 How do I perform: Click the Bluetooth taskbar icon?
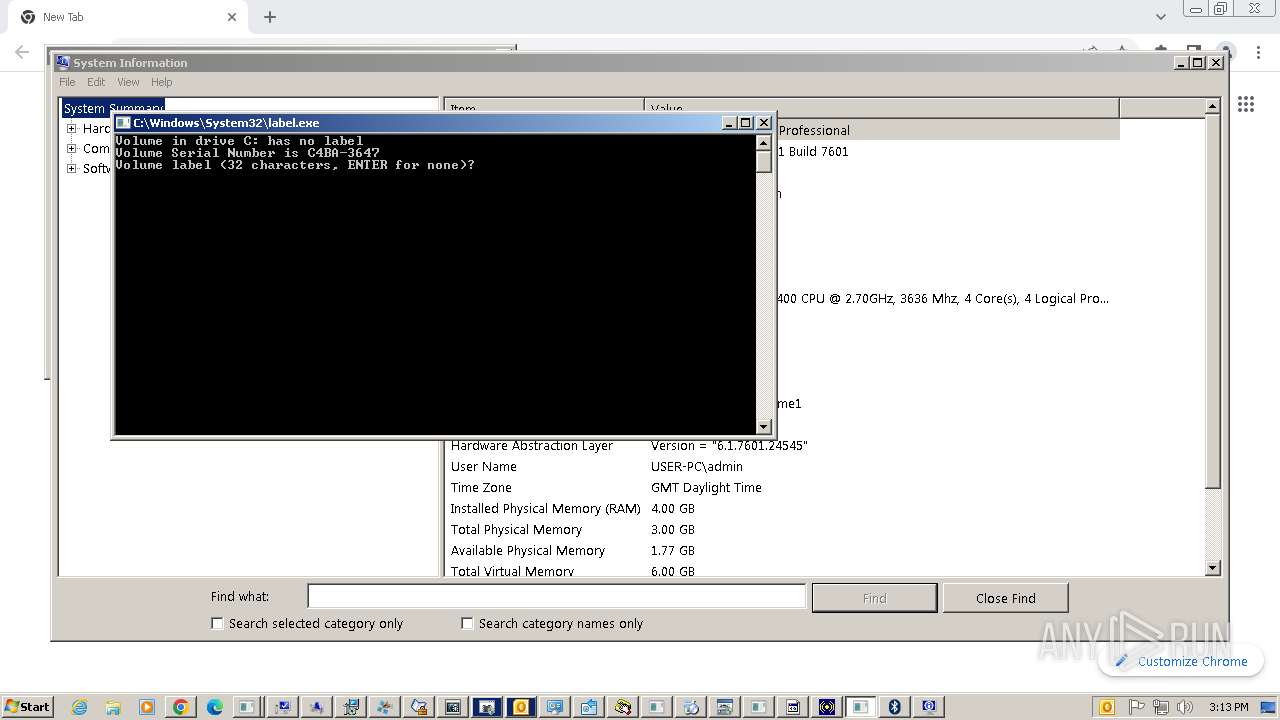[895, 707]
